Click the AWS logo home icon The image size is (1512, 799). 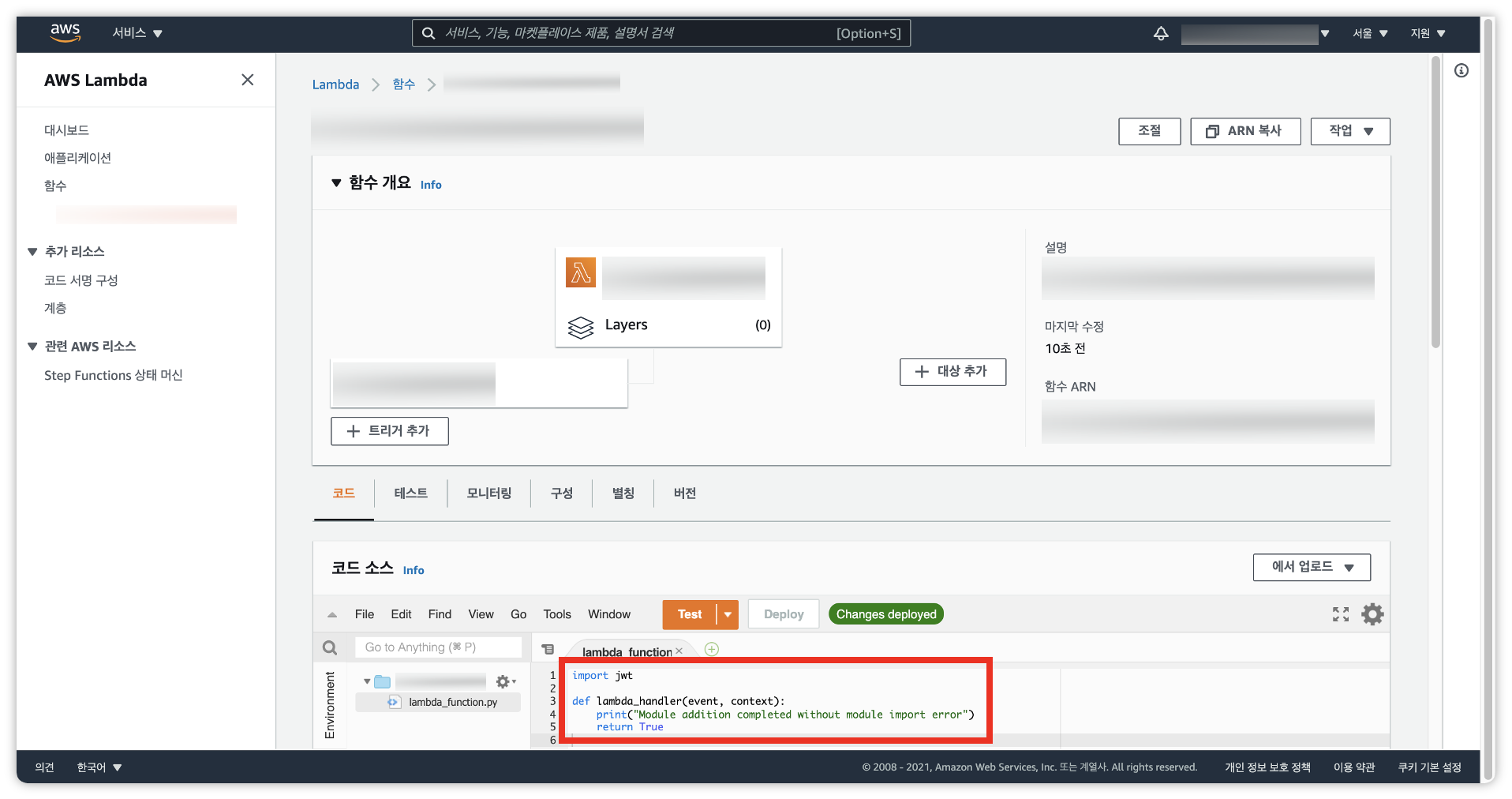[x=65, y=32]
